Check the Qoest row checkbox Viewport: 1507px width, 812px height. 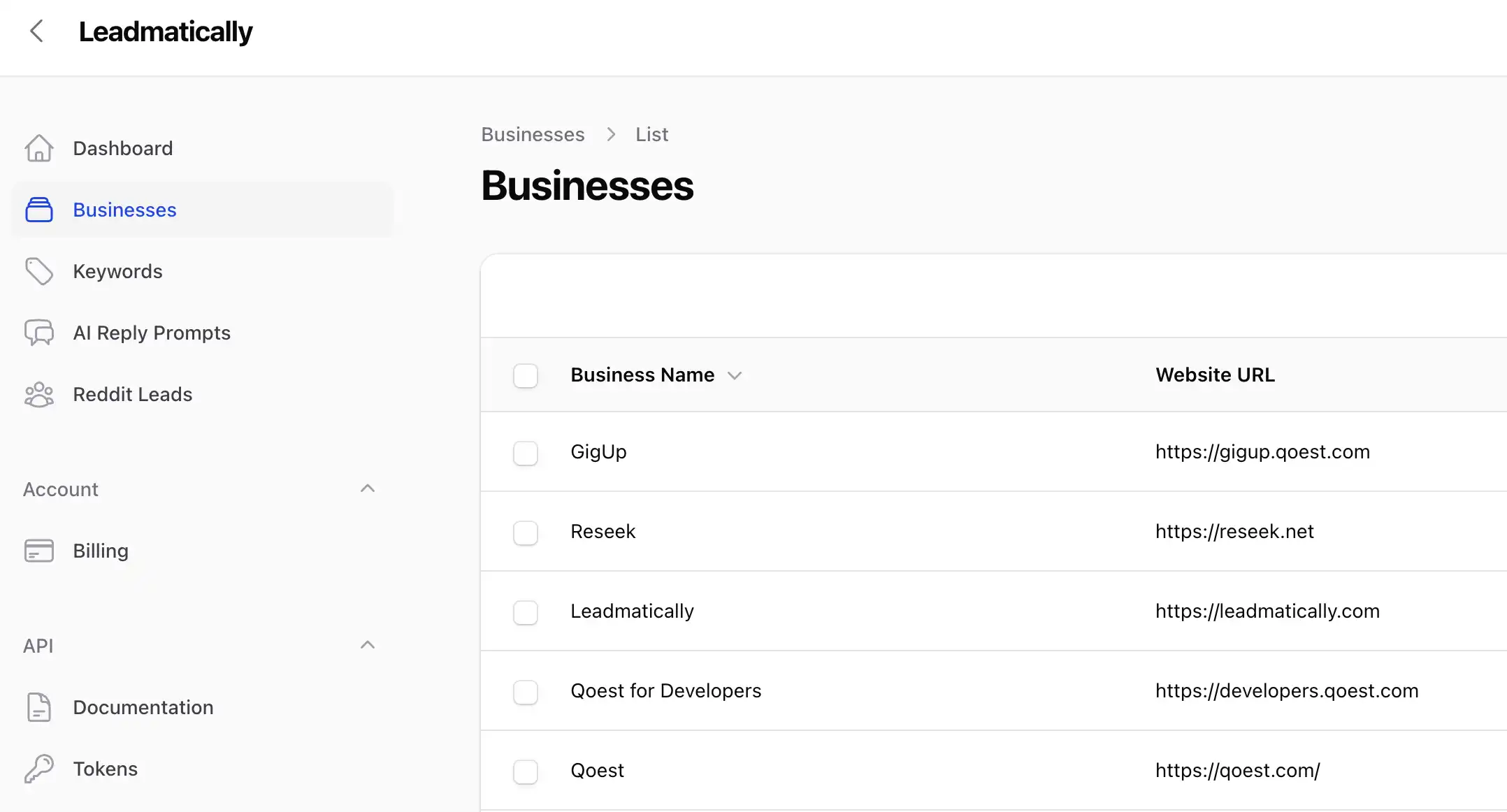click(x=525, y=771)
